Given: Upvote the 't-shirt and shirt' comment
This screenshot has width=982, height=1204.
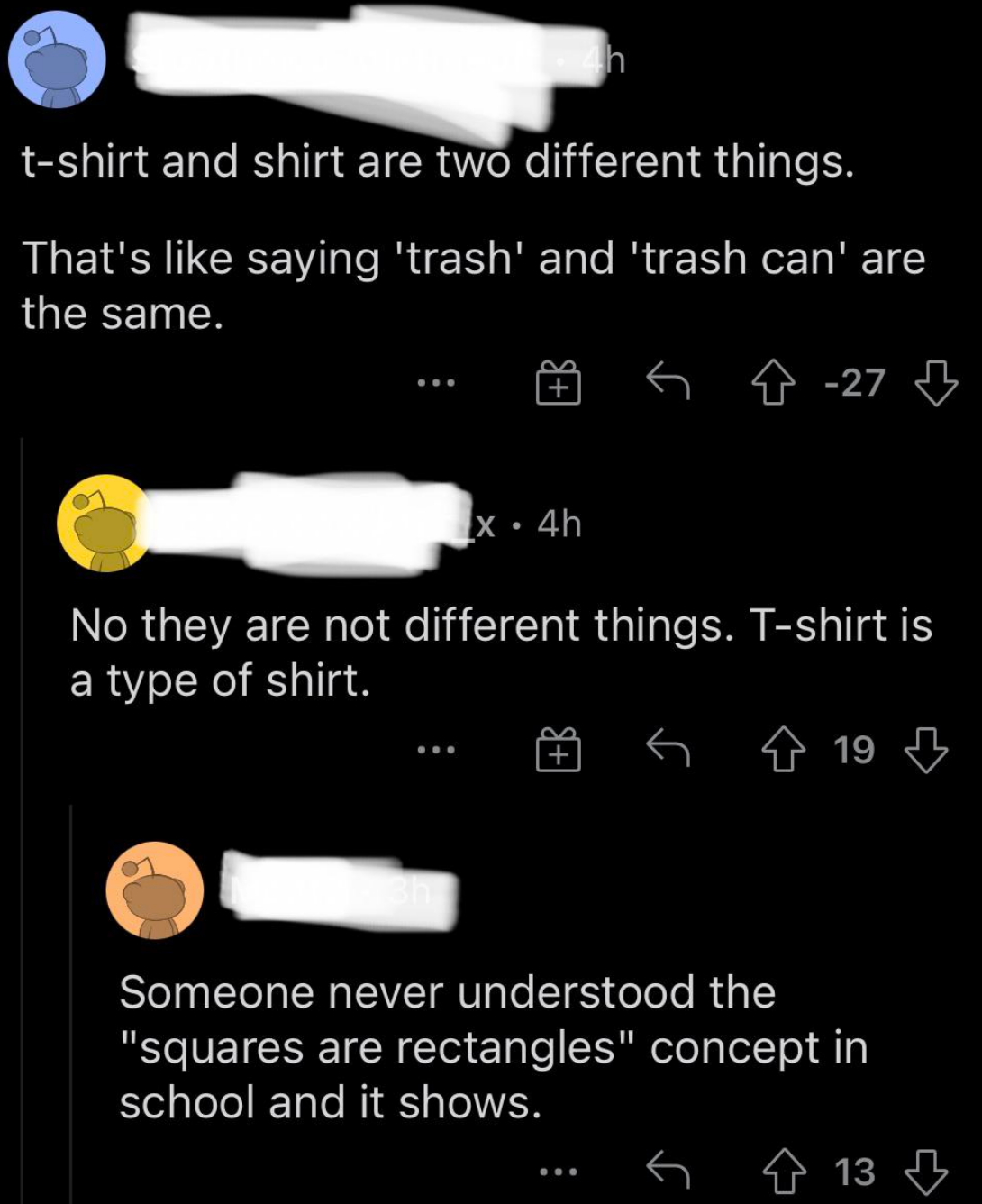Looking at the screenshot, I should point(774,384).
